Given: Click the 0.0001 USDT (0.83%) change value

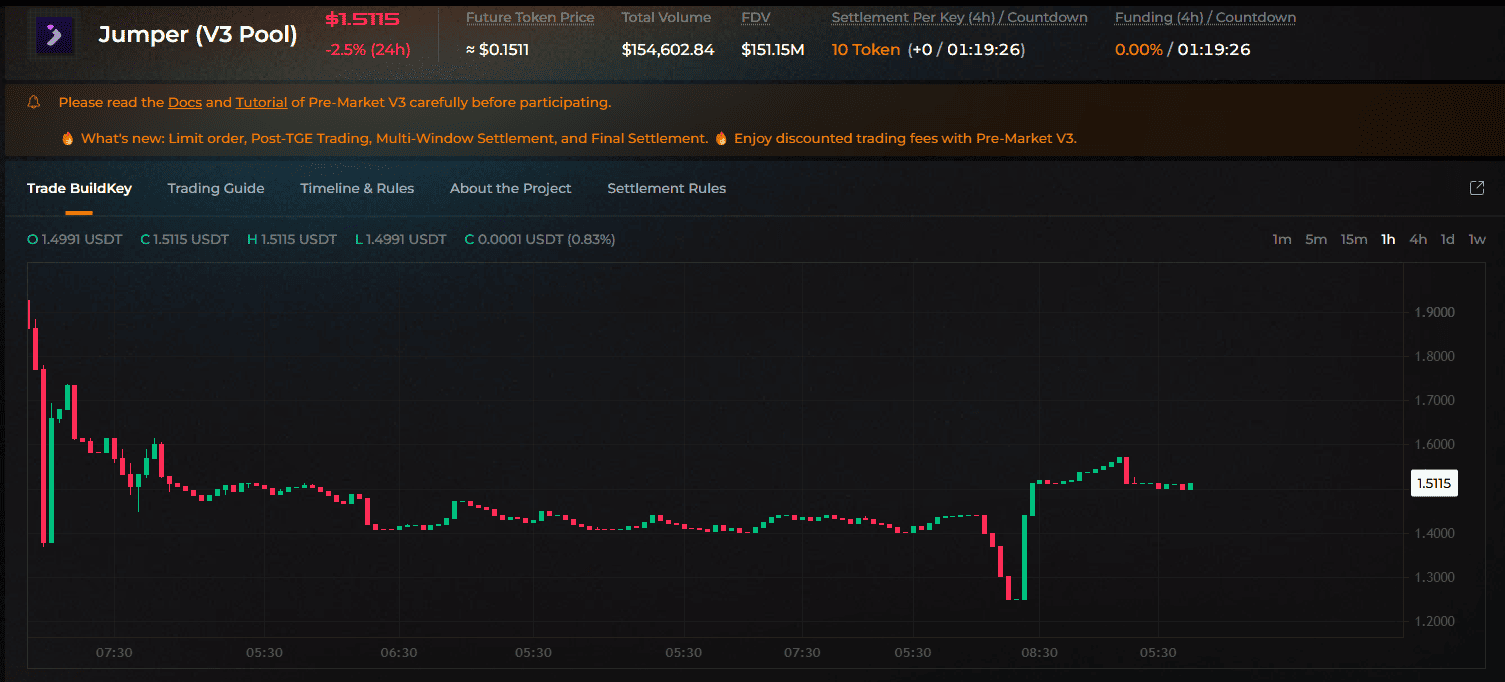Looking at the screenshot, I should [x=540, y=240].
